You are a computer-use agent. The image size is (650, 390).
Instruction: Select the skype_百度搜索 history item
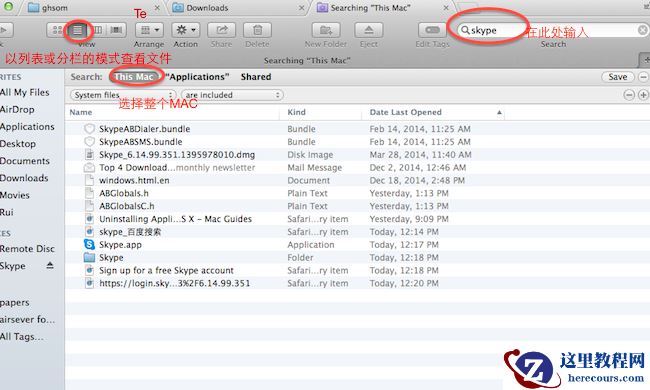click(130, 232)
